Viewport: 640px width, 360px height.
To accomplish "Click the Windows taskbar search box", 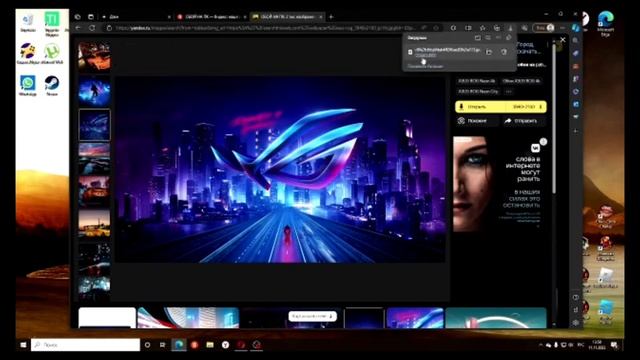I will [86, 345].
